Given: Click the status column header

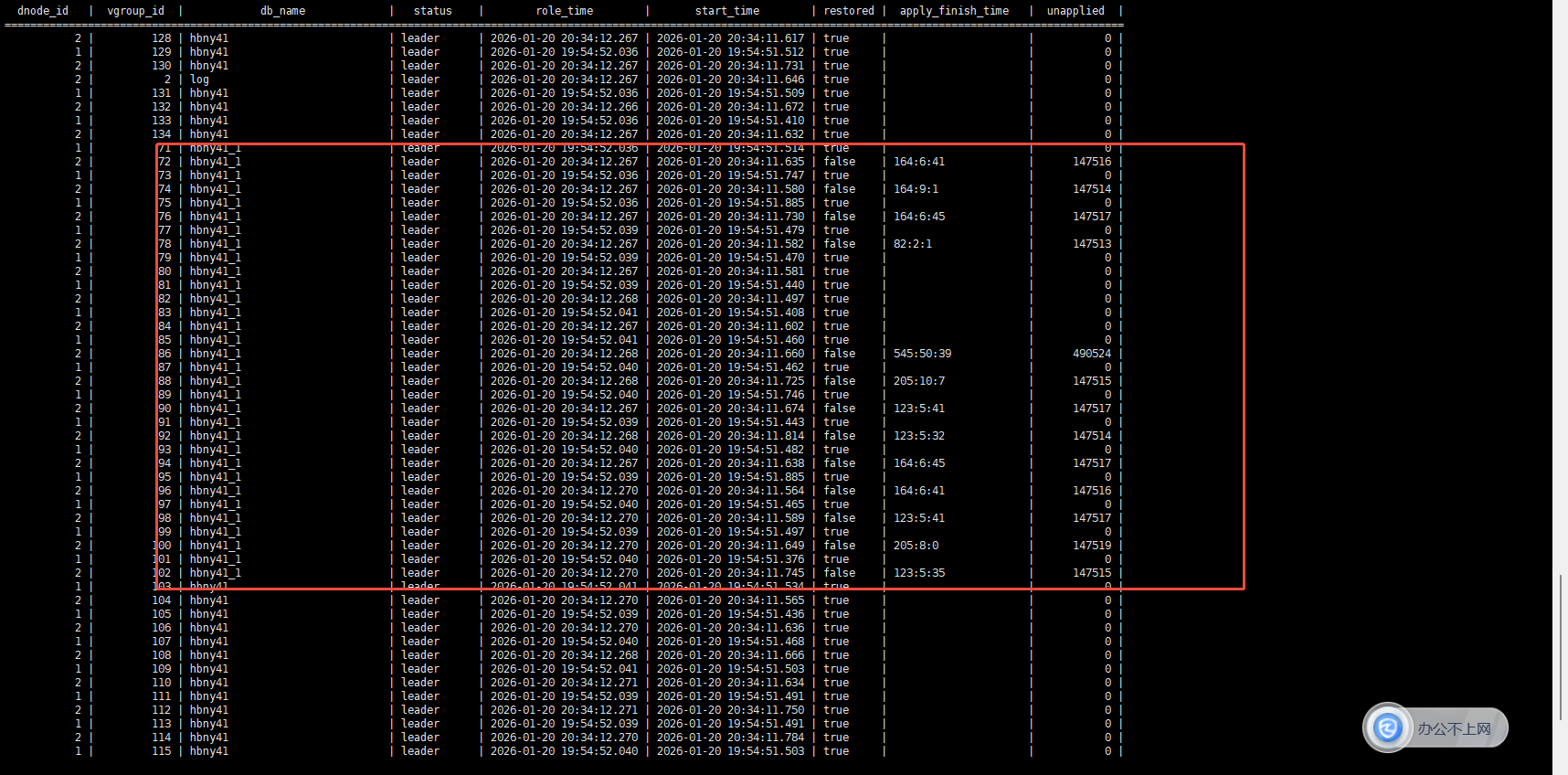Looking at the screenshot, I should 432,11.
